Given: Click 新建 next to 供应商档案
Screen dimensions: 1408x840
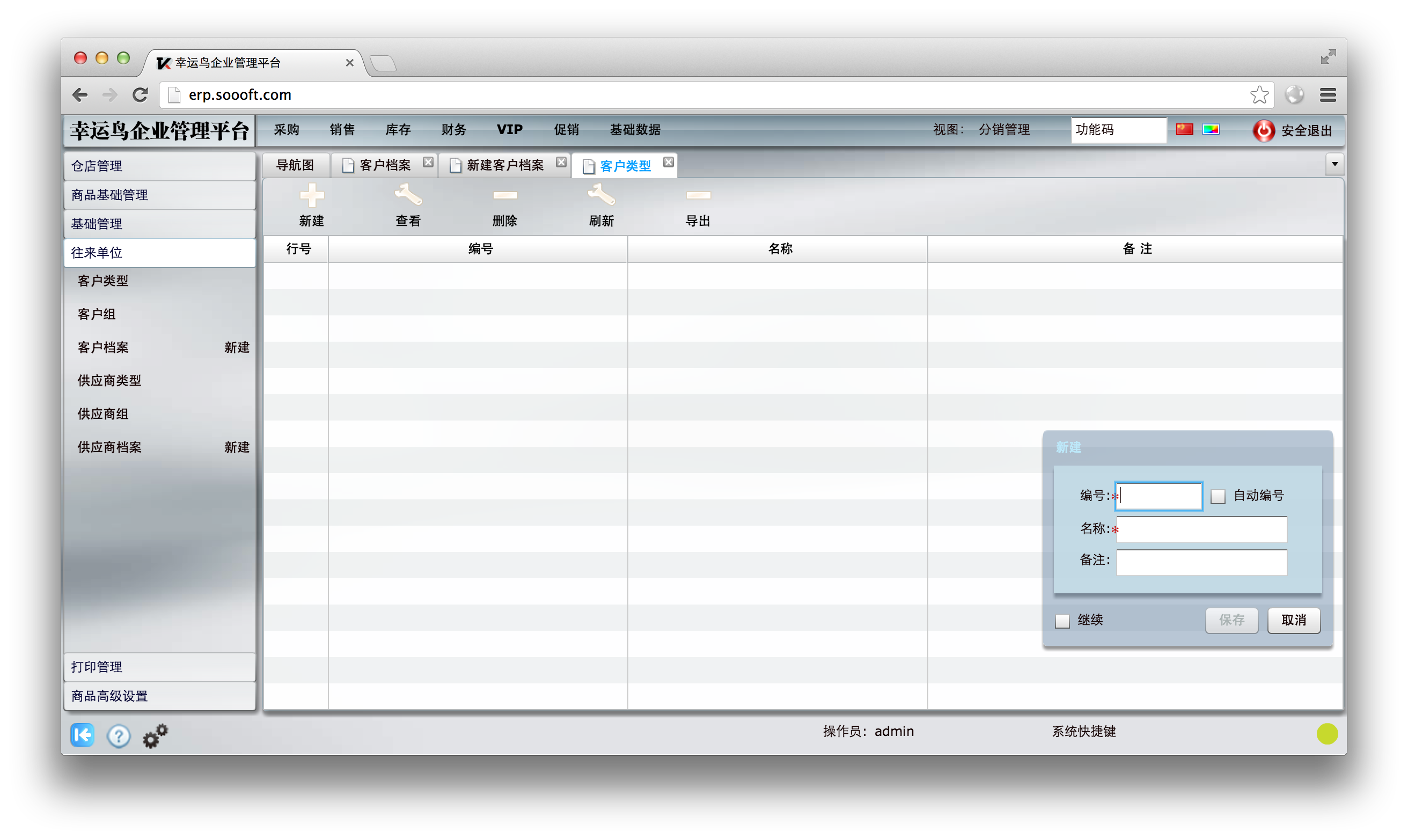Looking at the screenshot, I should (x=237, y=447).
